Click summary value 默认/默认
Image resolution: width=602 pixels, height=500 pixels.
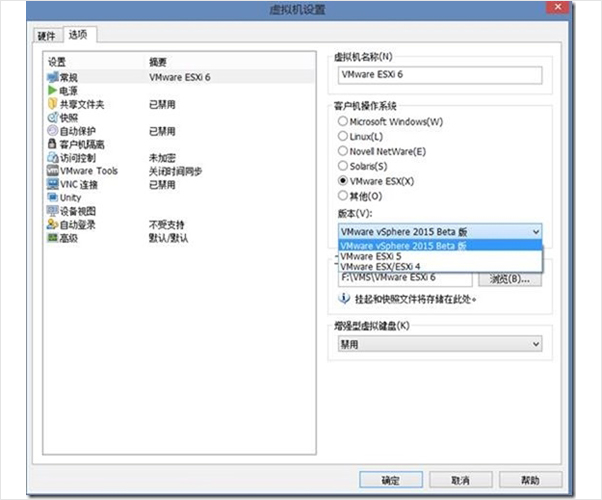[x=169, y=238]
